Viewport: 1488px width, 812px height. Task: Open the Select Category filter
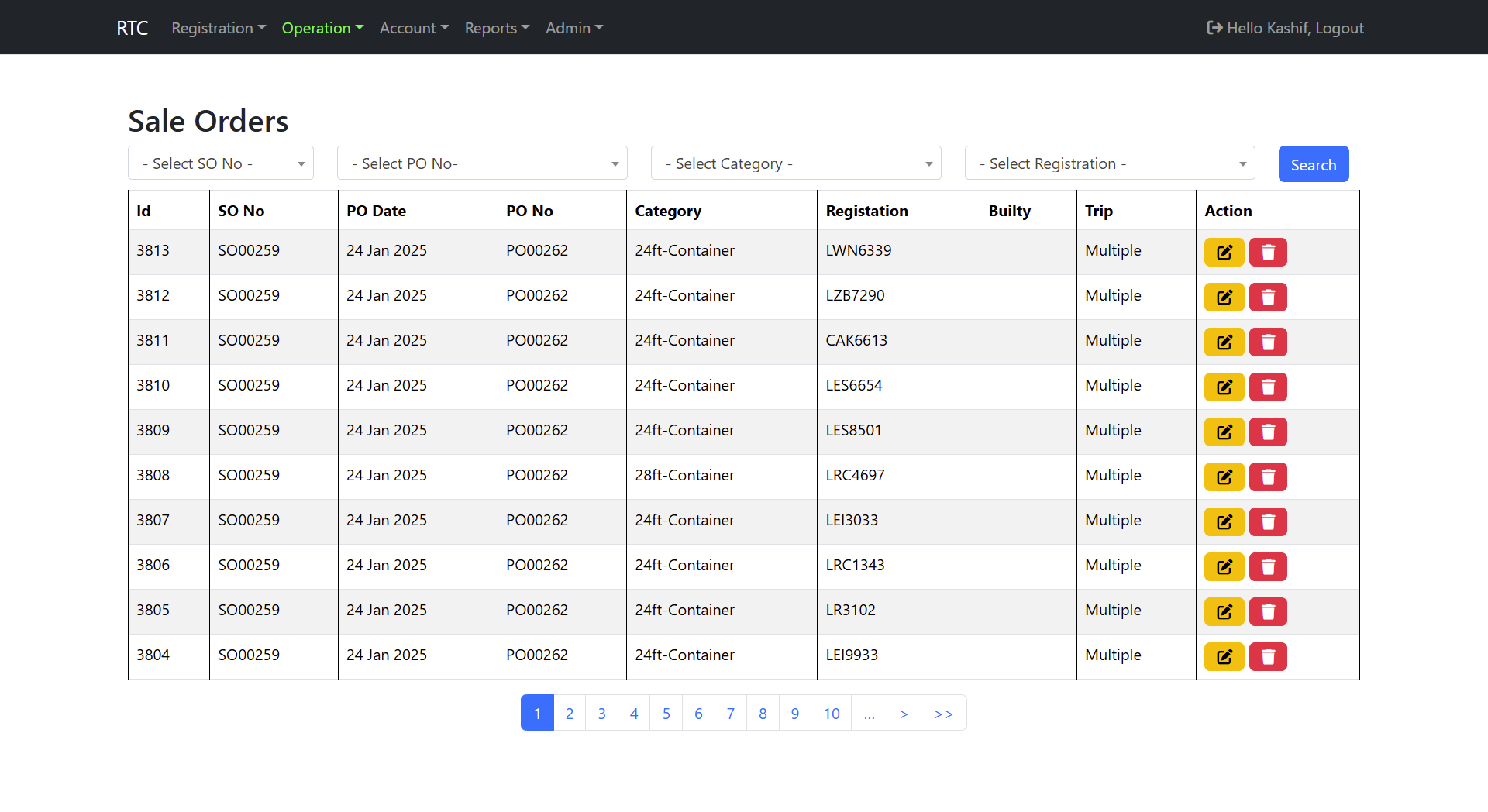pos(795,163)
